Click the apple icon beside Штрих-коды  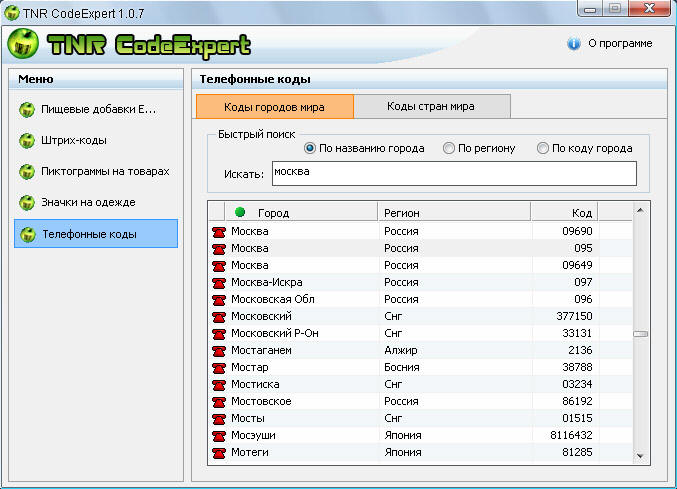[x=27, y=141]
